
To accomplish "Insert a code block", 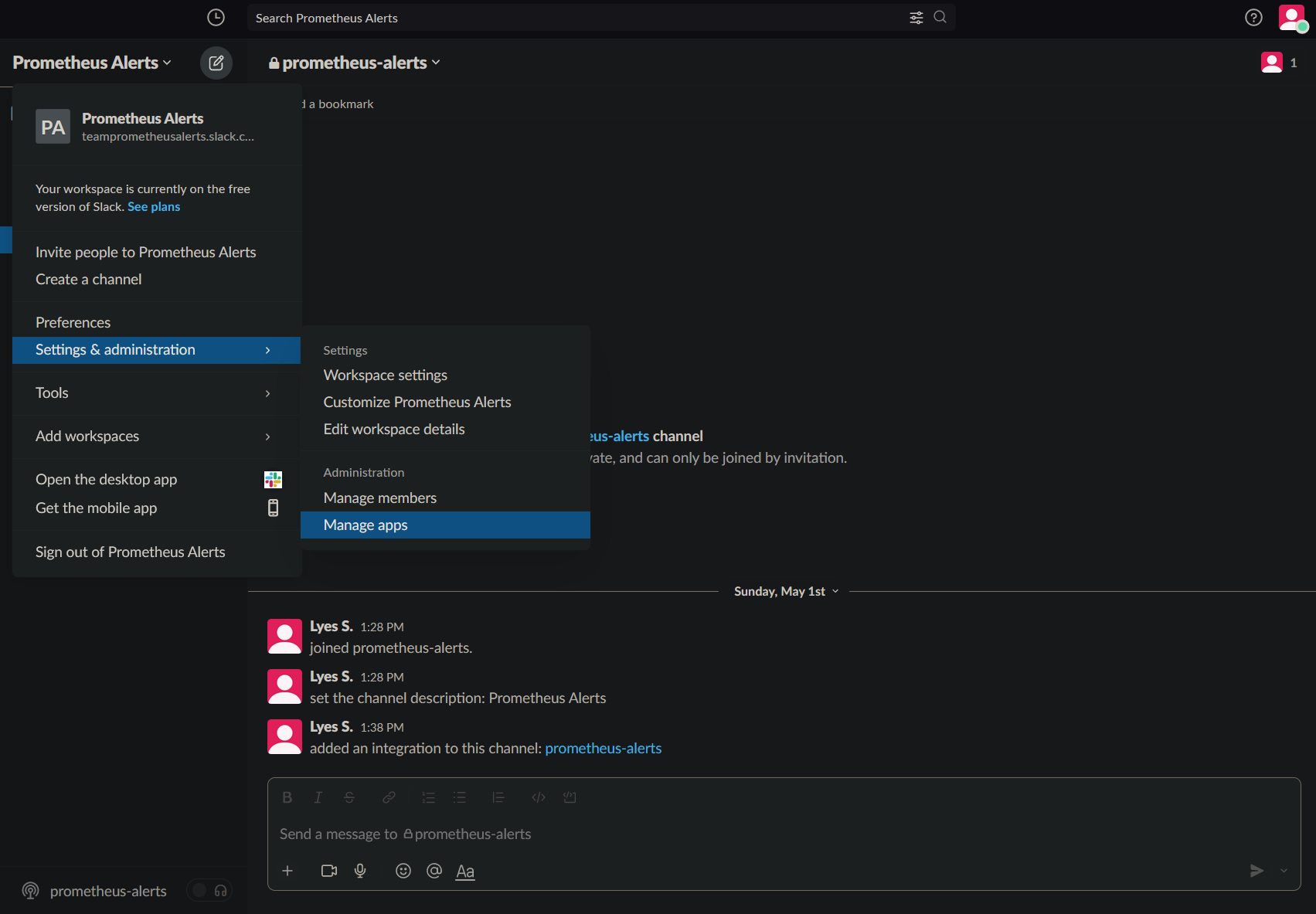I will tap(570, 797).
